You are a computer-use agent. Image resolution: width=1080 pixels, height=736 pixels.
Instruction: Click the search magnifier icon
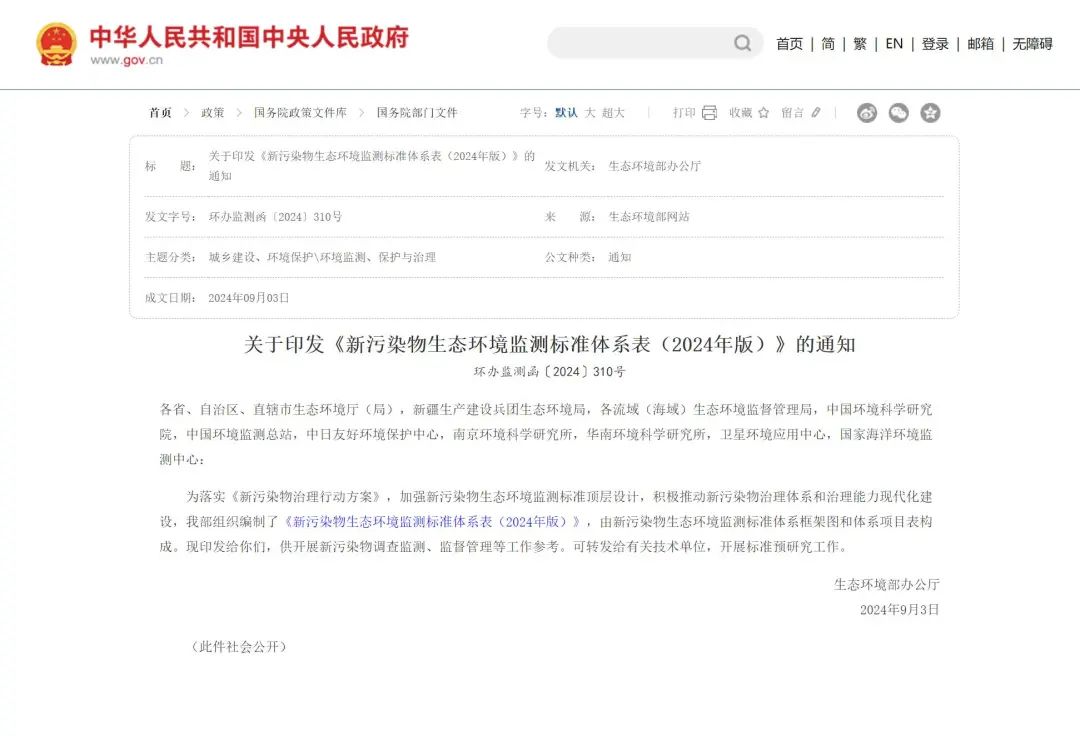pyautogui.click(x=742, y=43)
